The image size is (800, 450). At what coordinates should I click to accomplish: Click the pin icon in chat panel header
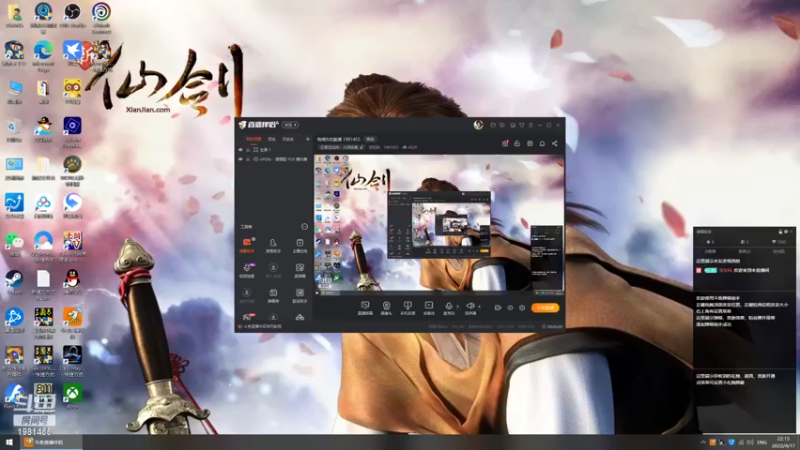(780, 232)
